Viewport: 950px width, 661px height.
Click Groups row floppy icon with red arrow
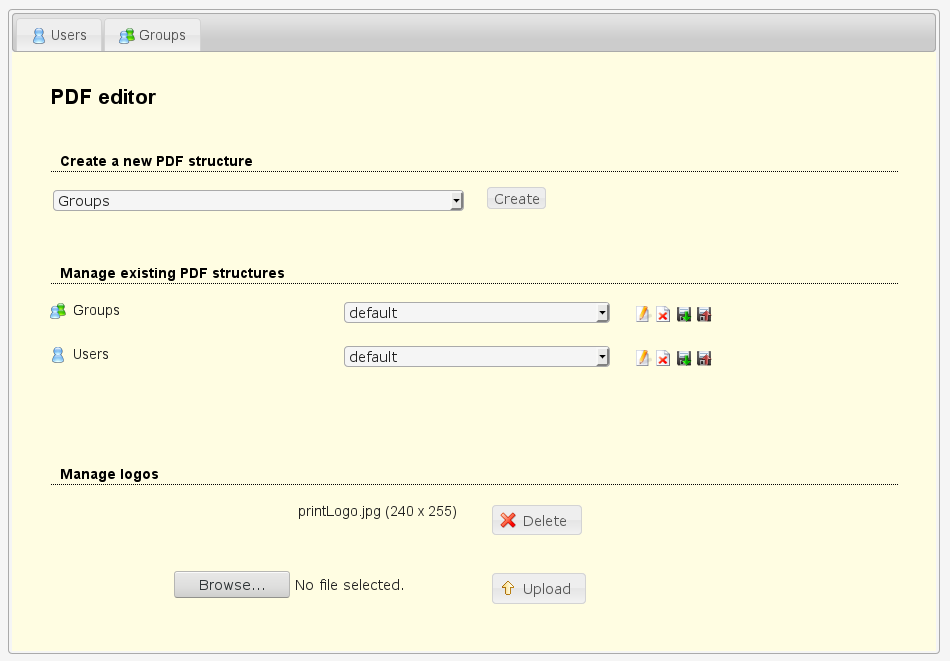704,315
